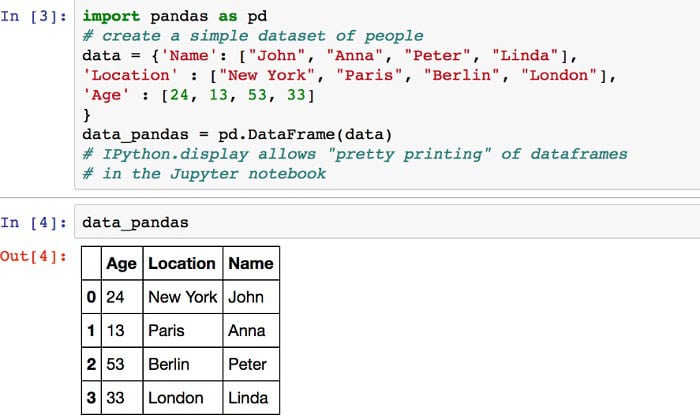Click the Out[4] output prompt
Viewport: 700px width, 419px height.
tap(33, 256)
